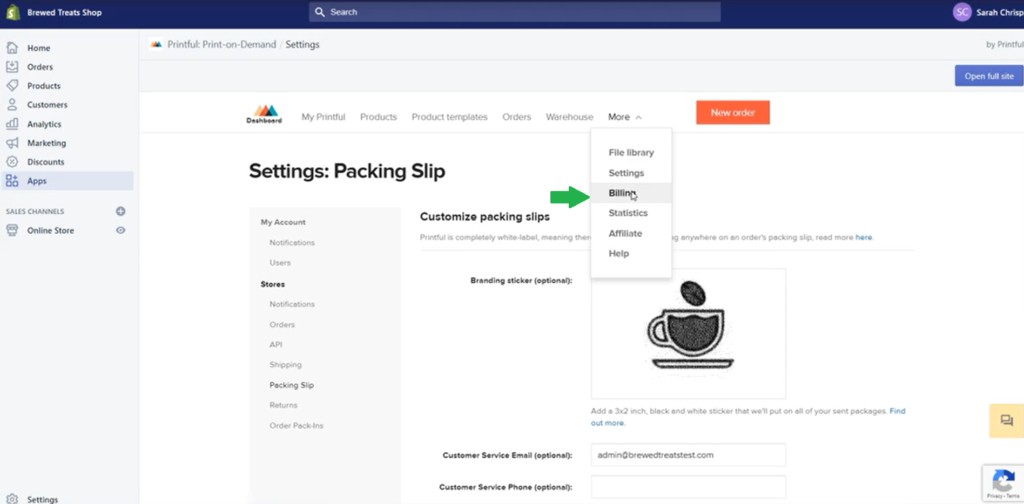Open Orders settings under Stores
The image size is (1024, 504).
pos(282,324)
